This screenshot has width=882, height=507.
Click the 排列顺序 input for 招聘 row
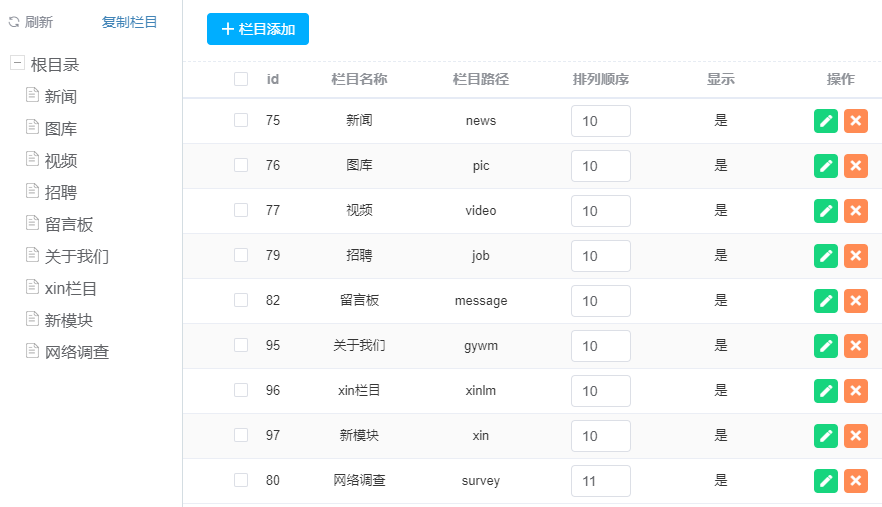click(x=600, y=256)
